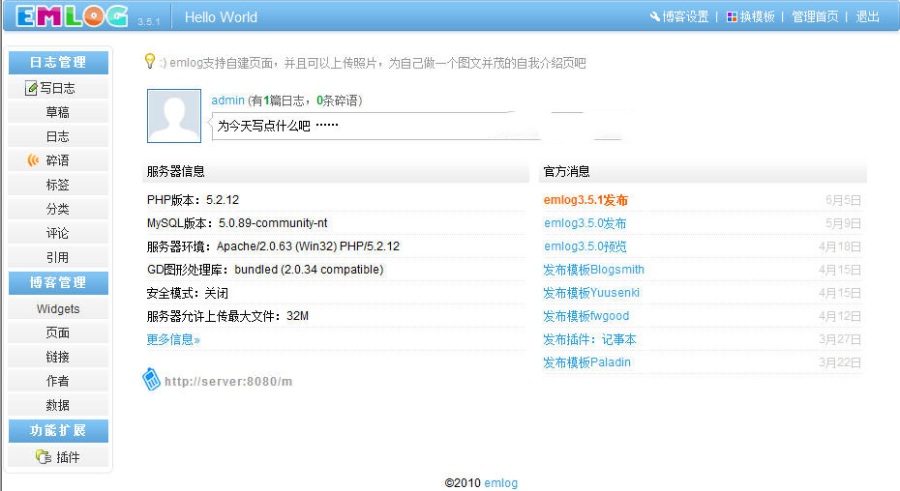Open the emlog3.5.1发布 news item
900x491 pixels.
pyautogui.click(x=585, y=200)
